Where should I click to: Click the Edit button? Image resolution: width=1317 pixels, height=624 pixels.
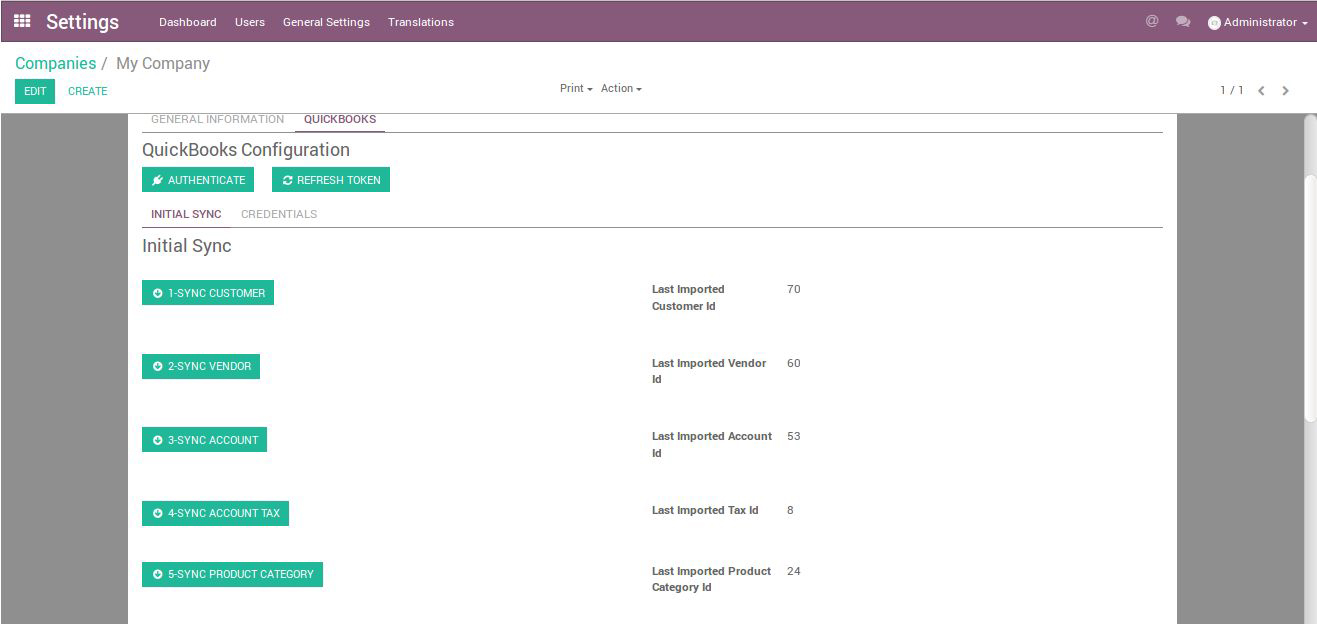pos(35,91)
